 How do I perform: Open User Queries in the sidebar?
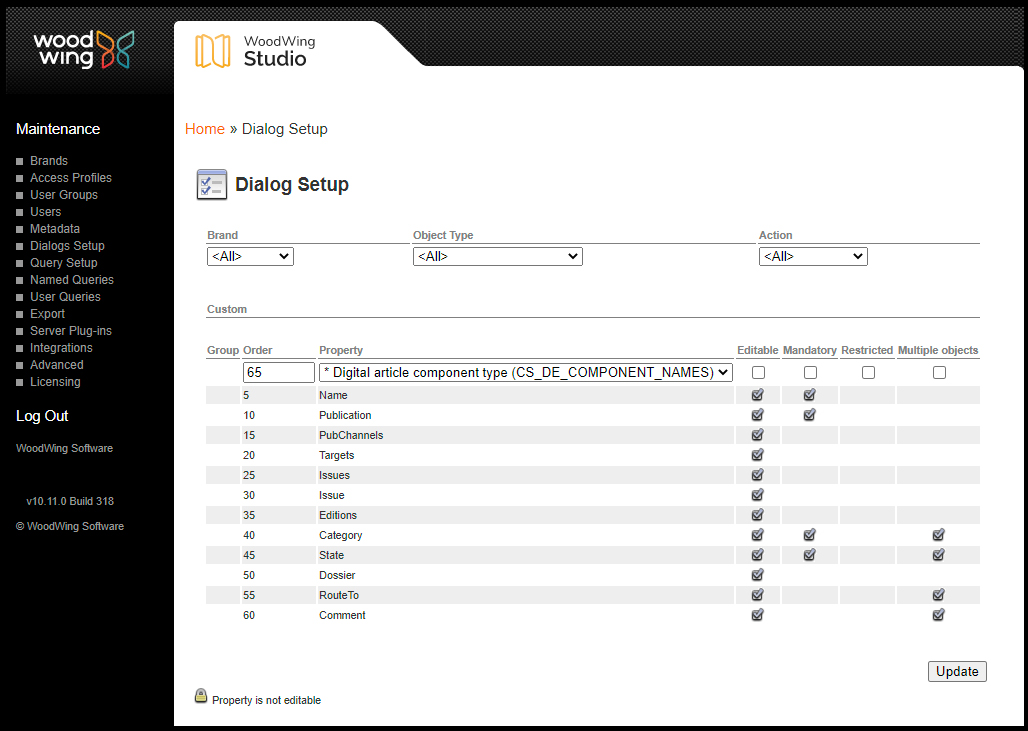(x=65, y=297)
